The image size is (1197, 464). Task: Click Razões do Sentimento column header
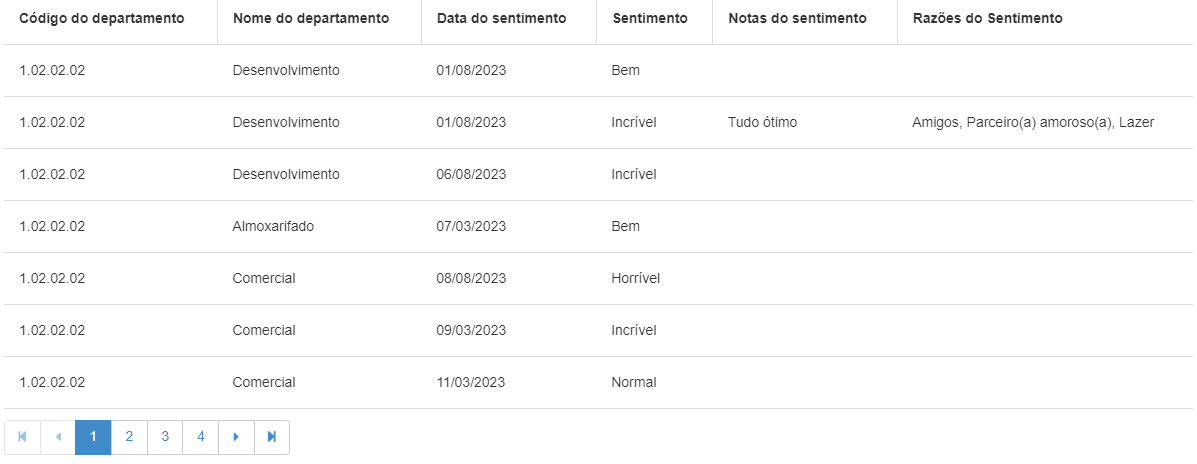(987, 19)
